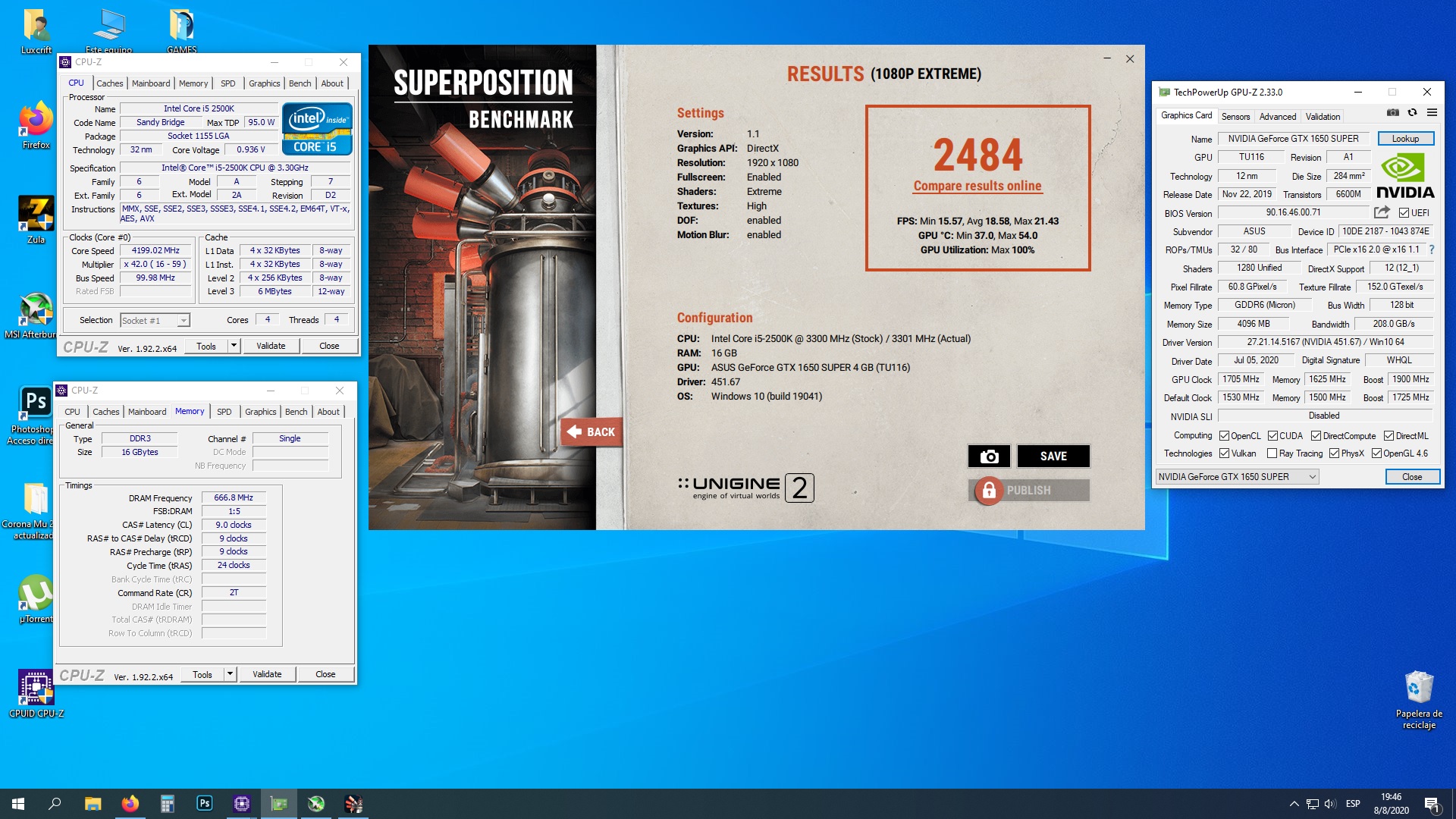Image resolution: width=1456 pixels, height=819 pixels.
Task: Open the uTorrent desktop shortcut
Action: [x=36, y=599]
